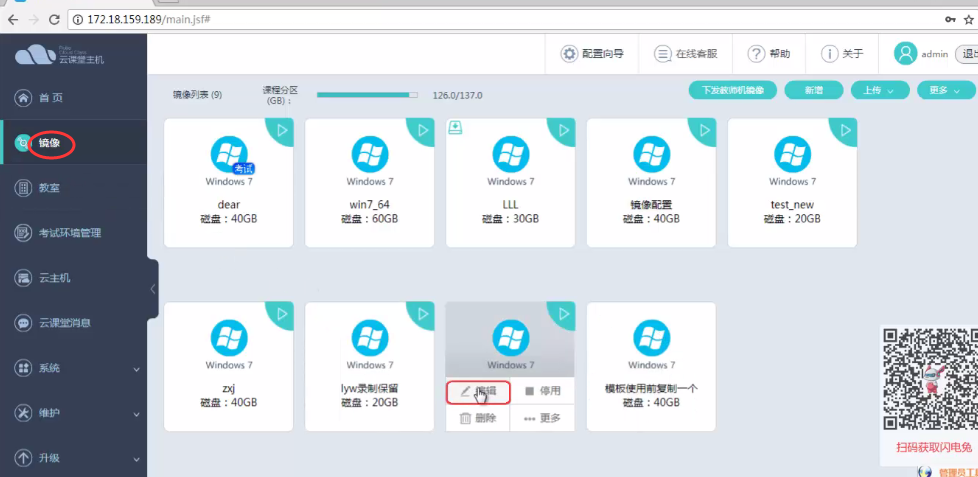Open 镜像 section in the sidebar
The width and height of the screenshot is (978, 477).
pyautogui.click(x=74, y=143)
